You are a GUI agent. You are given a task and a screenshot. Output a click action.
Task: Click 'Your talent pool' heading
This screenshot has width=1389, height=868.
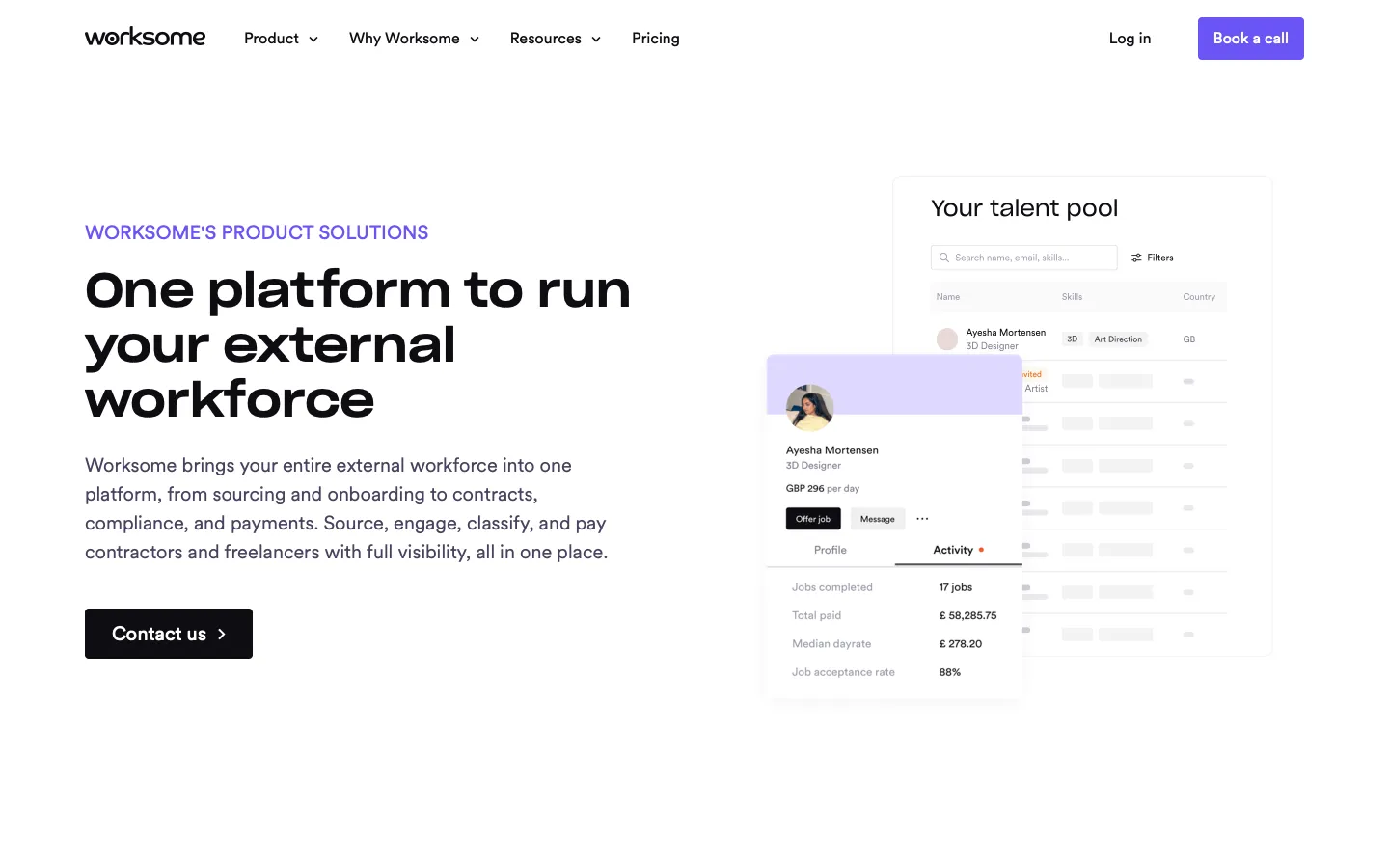tap(1024, 208)
